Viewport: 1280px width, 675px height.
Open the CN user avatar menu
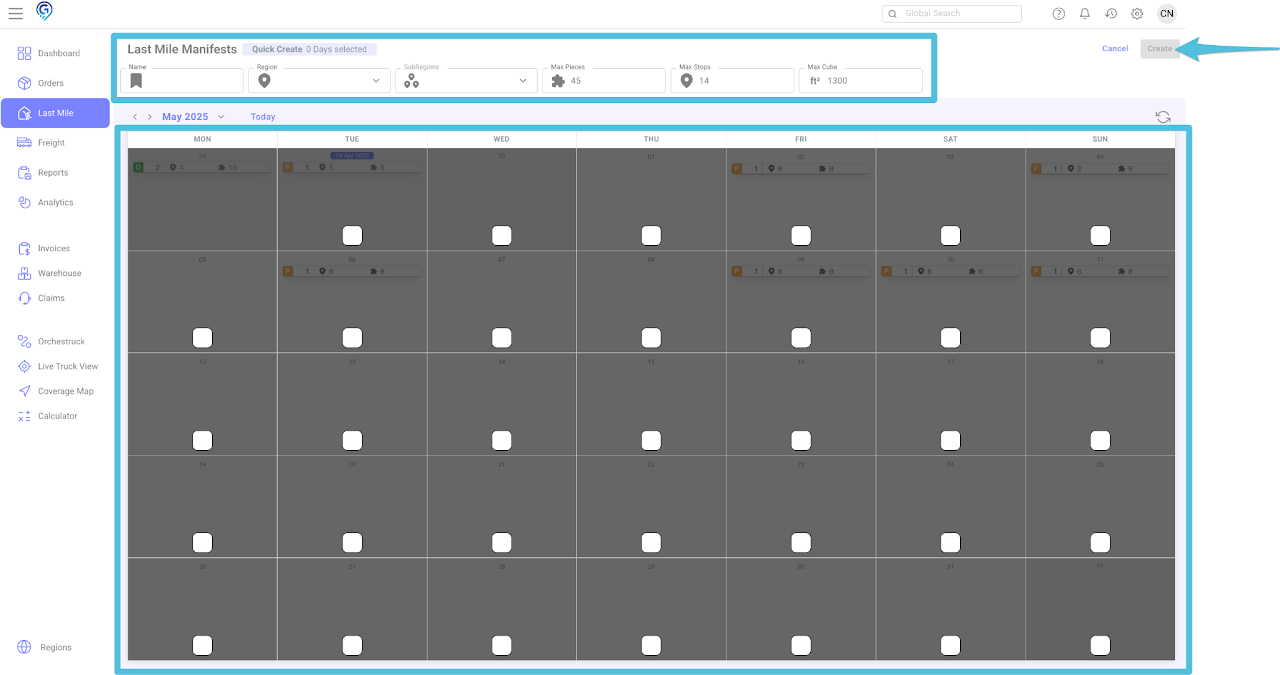pyautogui.click(x=1167, y=13)
